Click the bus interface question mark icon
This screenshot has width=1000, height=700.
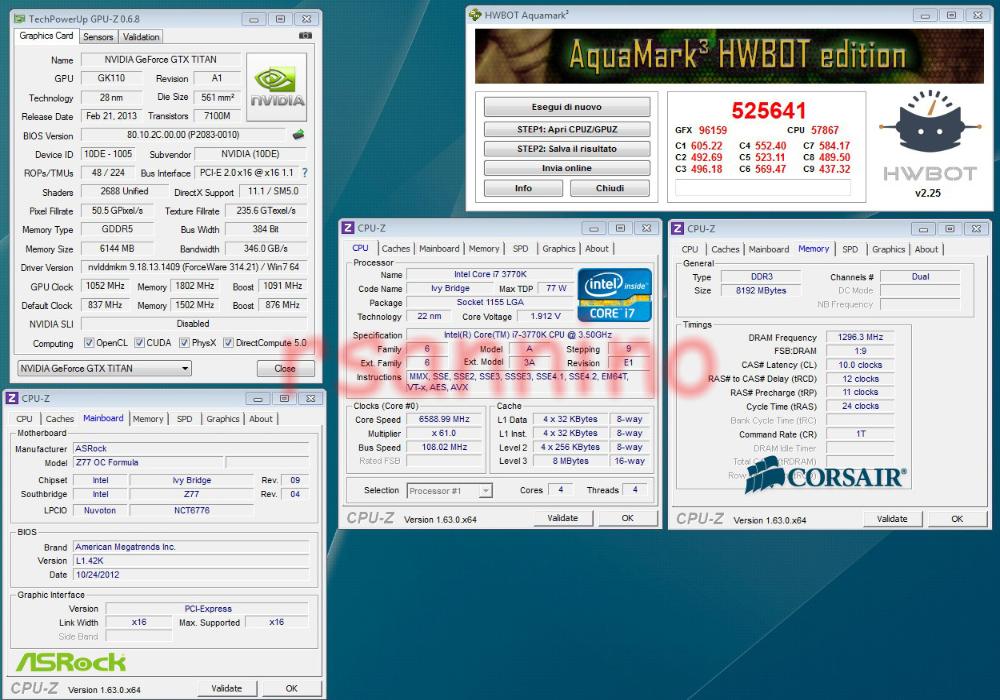click(x=304, y=173)
